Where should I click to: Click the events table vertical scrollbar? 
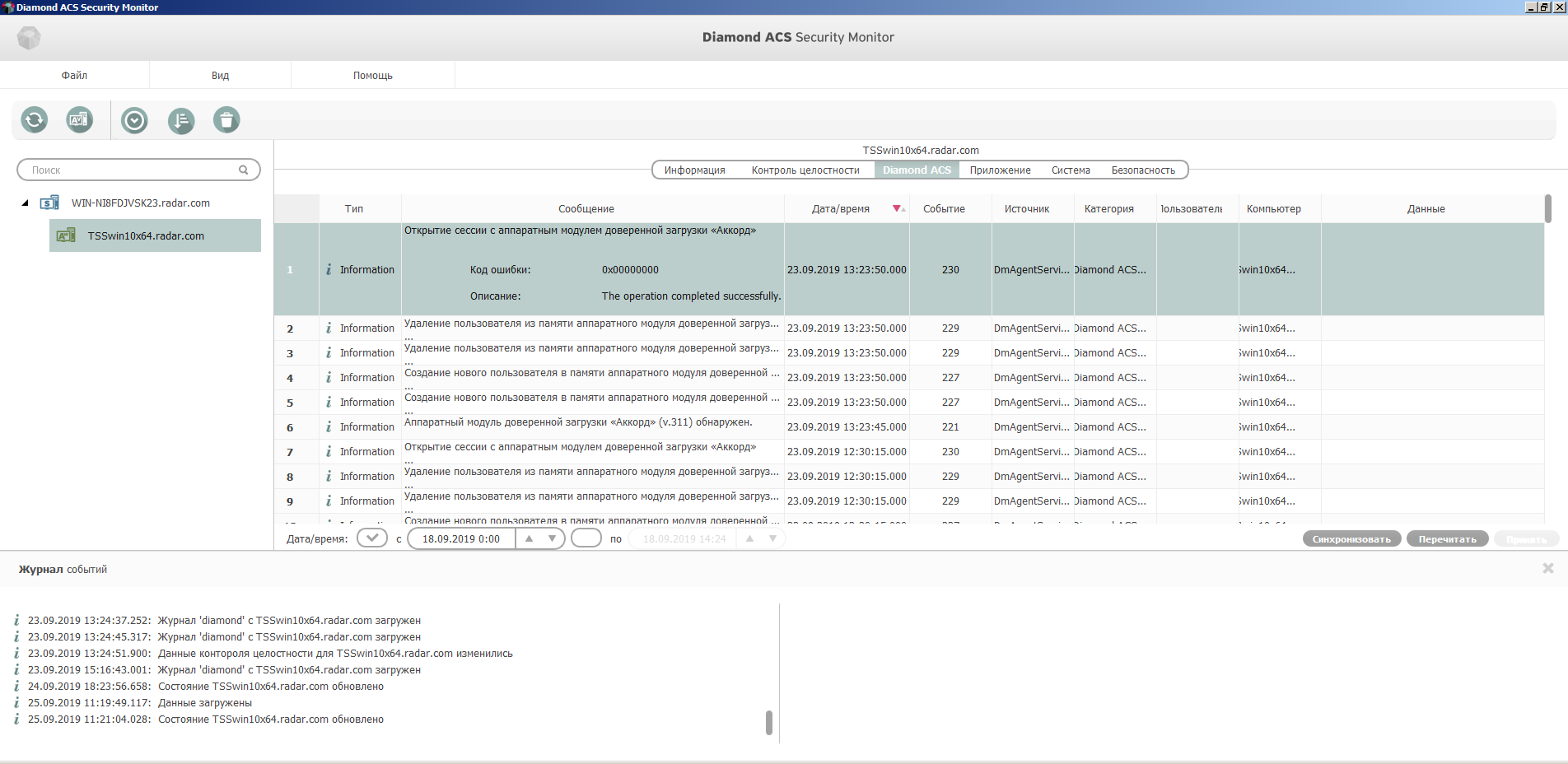click(x=1548, y=209)
